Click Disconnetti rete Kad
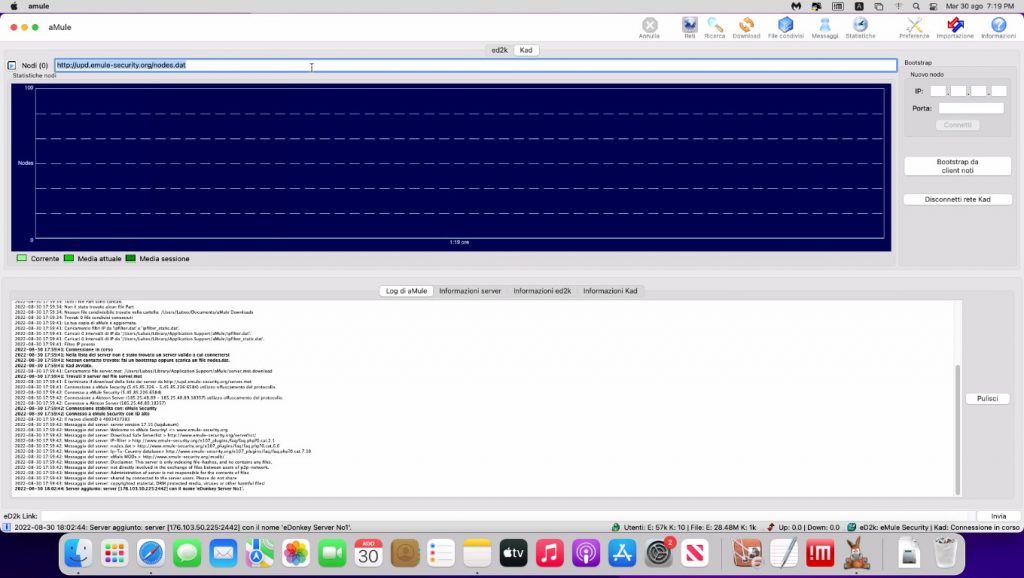 click(x=957, y=199)
